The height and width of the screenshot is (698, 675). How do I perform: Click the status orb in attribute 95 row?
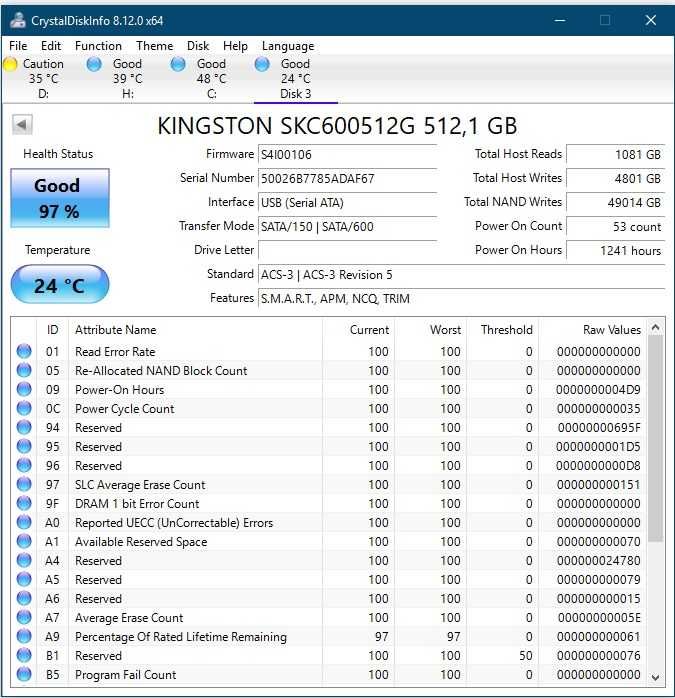point(24,446)
